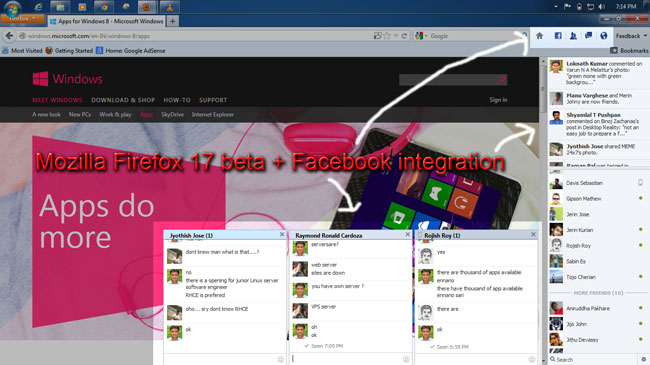Click the 'Sign in' link
Image resolution: width=650 pixels, height=365 pixels.
pyautogui.click(x=498, y=100)
